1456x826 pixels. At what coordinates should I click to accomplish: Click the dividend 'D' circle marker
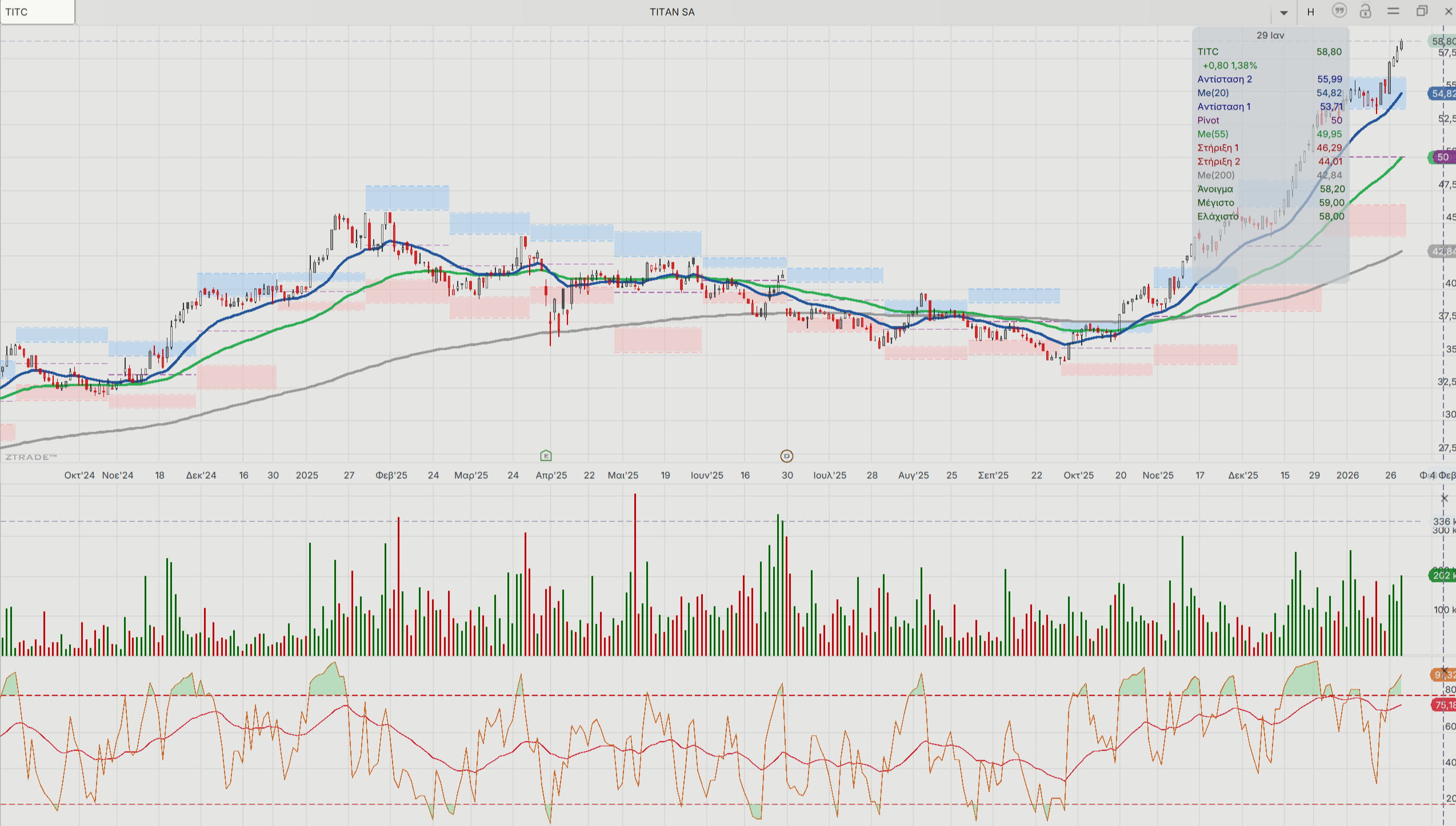(787, 456)
